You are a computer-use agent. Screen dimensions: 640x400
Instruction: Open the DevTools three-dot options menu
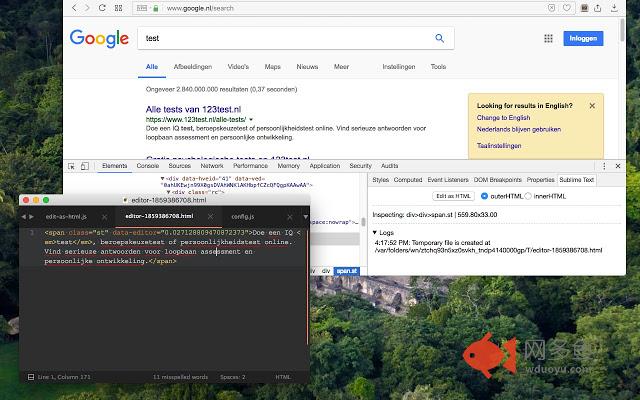click(604, 166)
